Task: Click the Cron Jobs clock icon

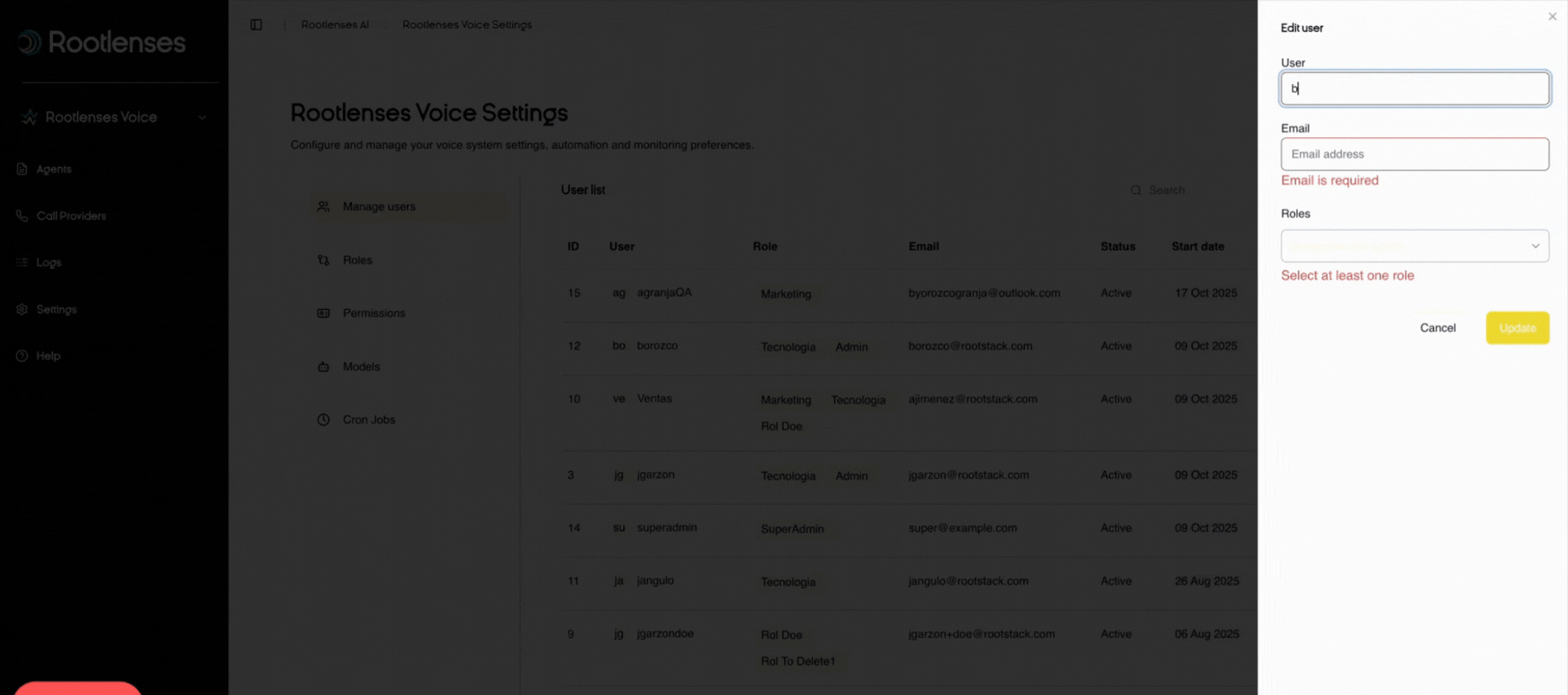Action: 323,420
